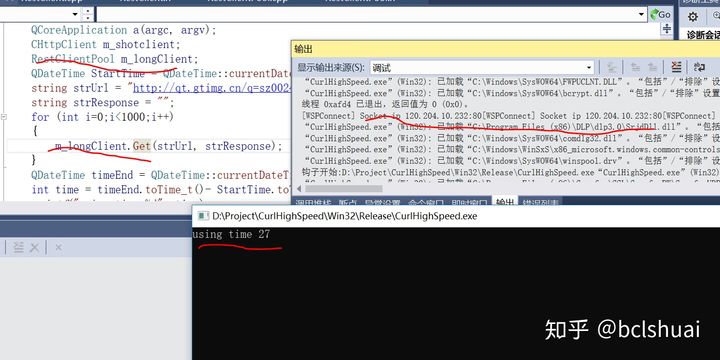Click the bcrypt.dll output line
Image resolution: width=720 pixels, height=360 pixels.
[511, 93]
